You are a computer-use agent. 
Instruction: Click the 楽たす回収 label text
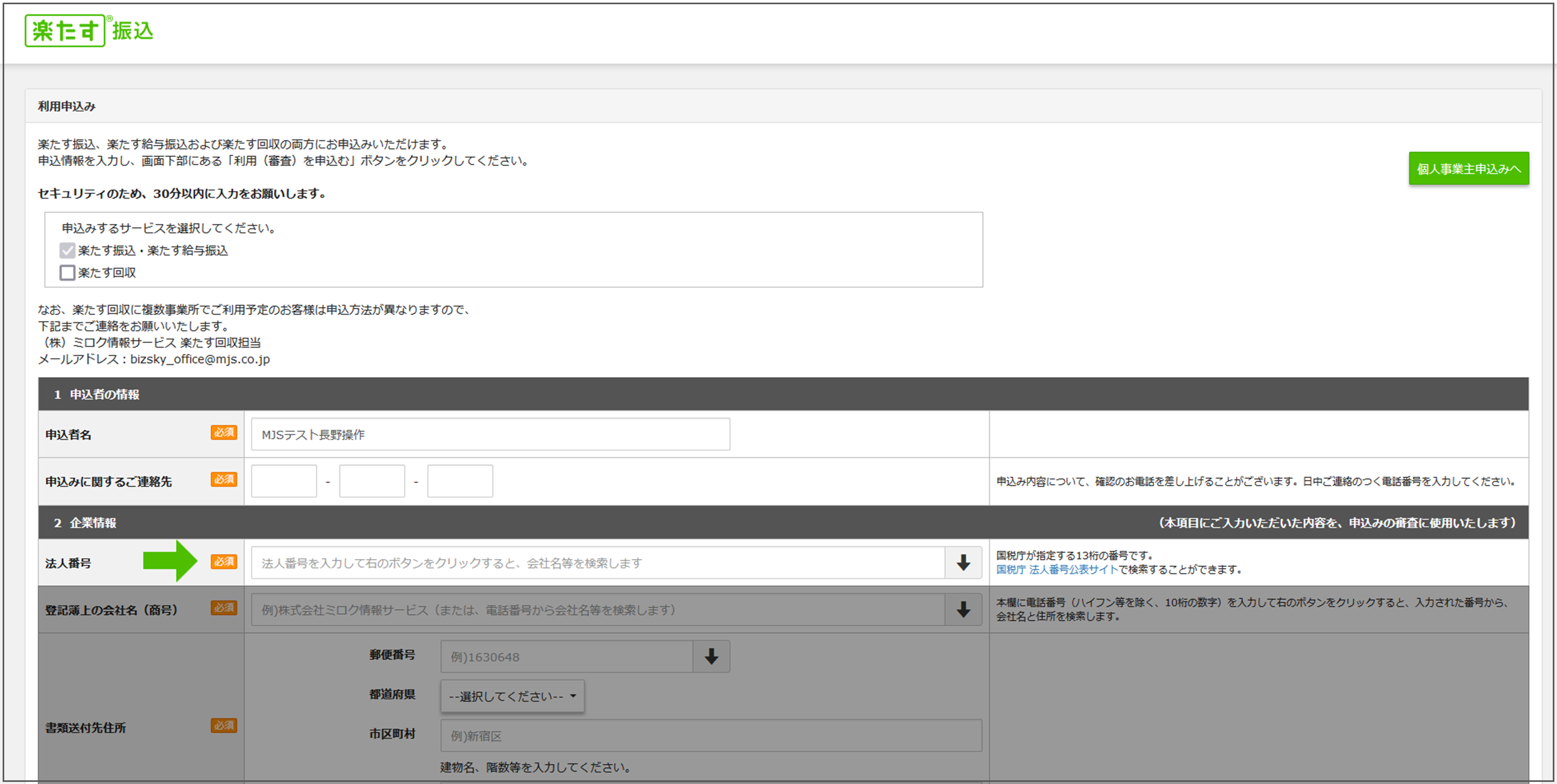point(107,272)
